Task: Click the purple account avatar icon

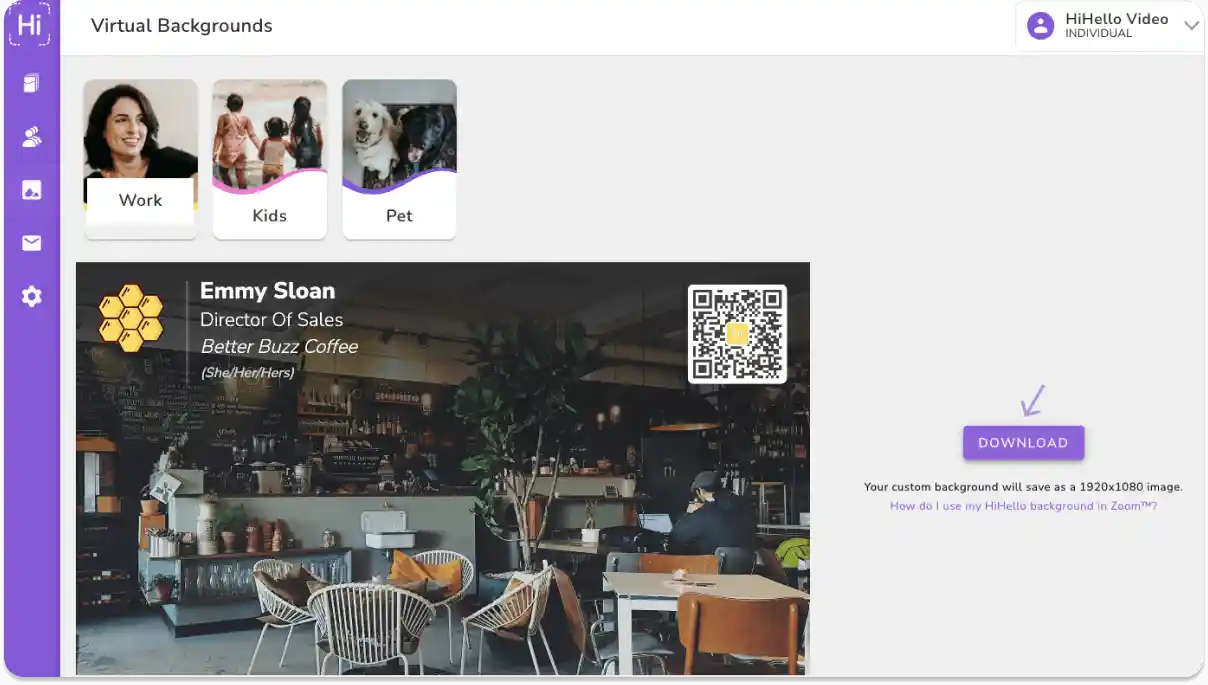Action: (1040, 25)
